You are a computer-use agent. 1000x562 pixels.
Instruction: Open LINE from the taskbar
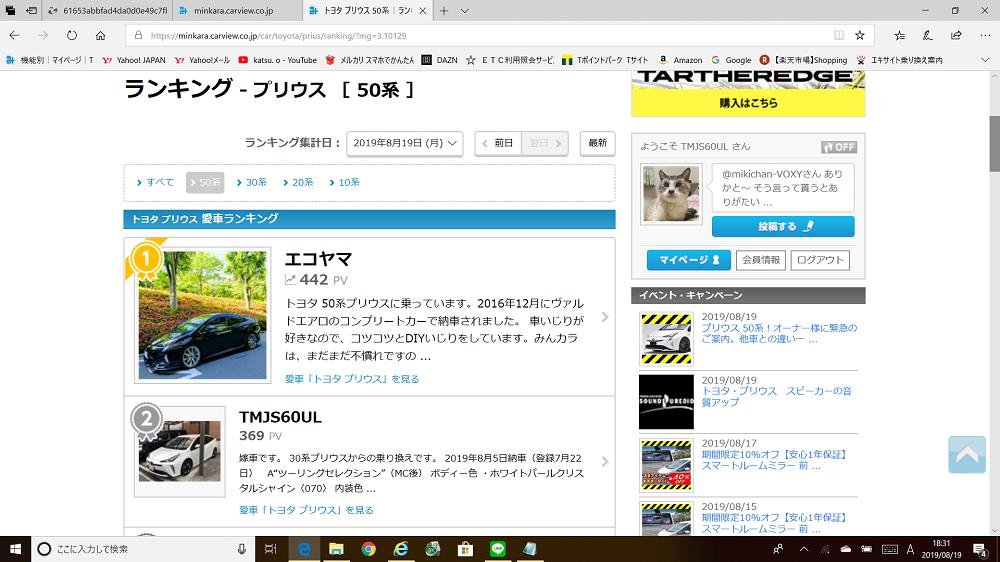click(x=498, y=549)
